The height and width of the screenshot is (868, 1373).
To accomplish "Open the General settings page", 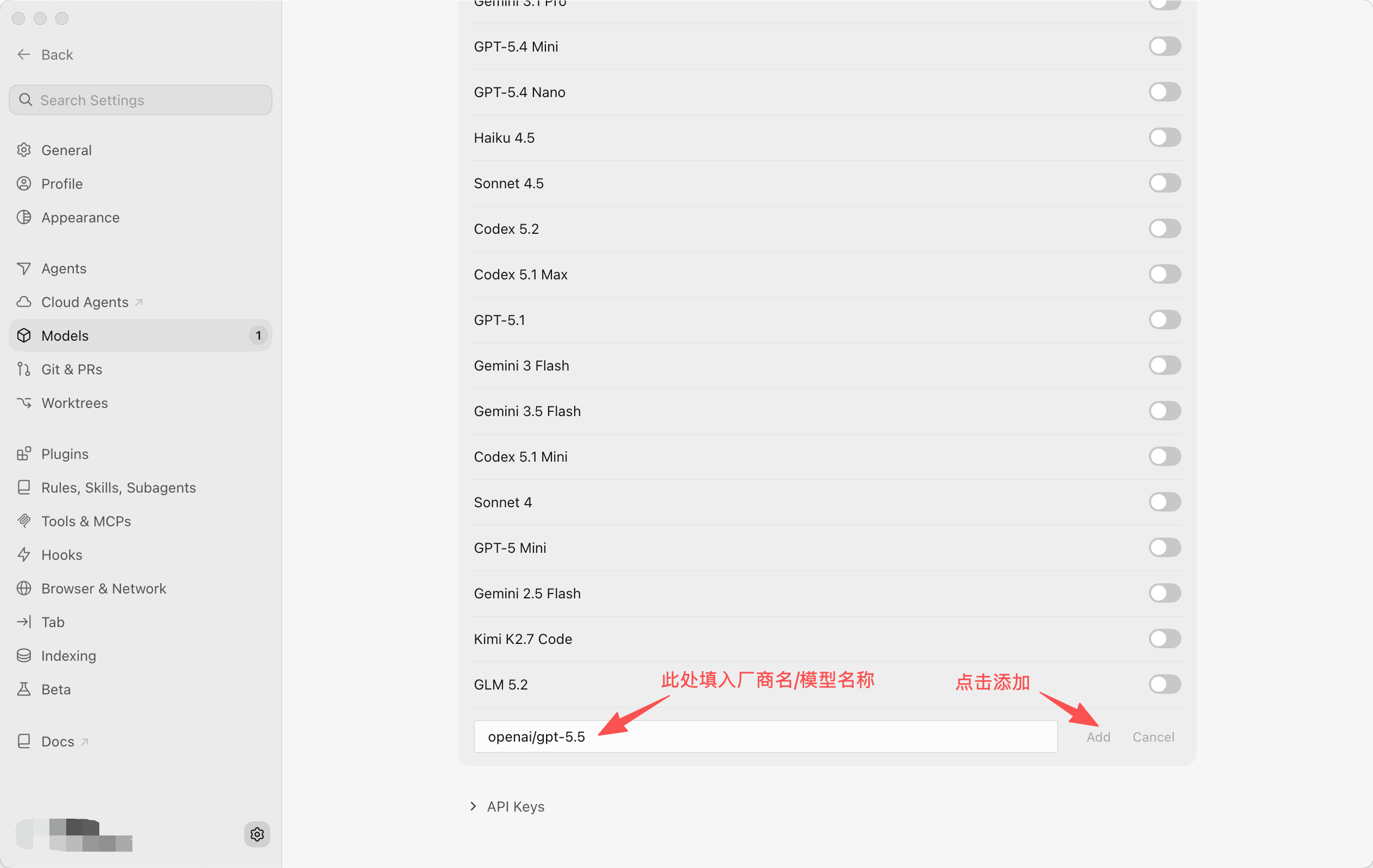I will tap(140, 150).
